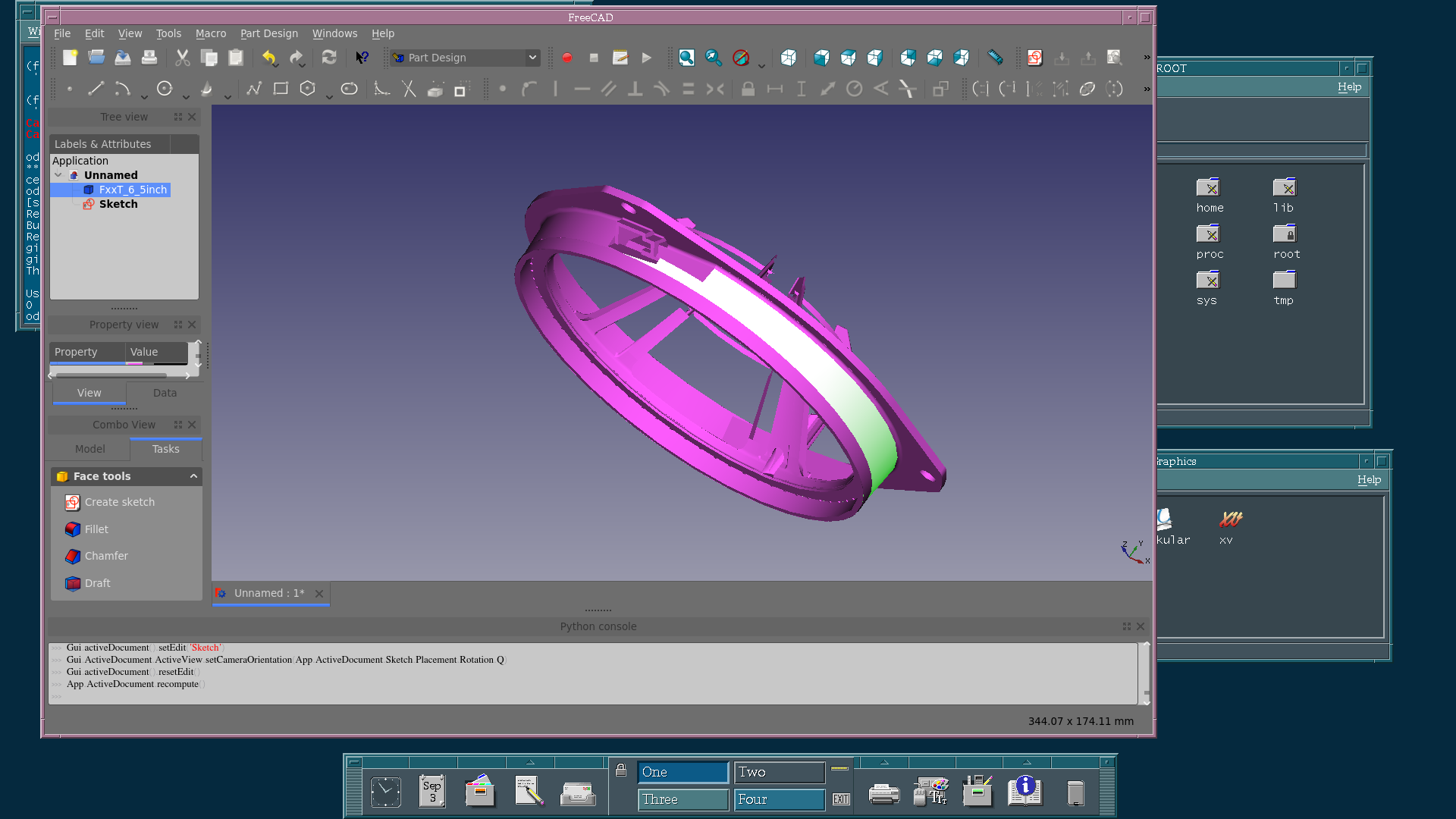Click Draft in Face tools

coord(88,583)
